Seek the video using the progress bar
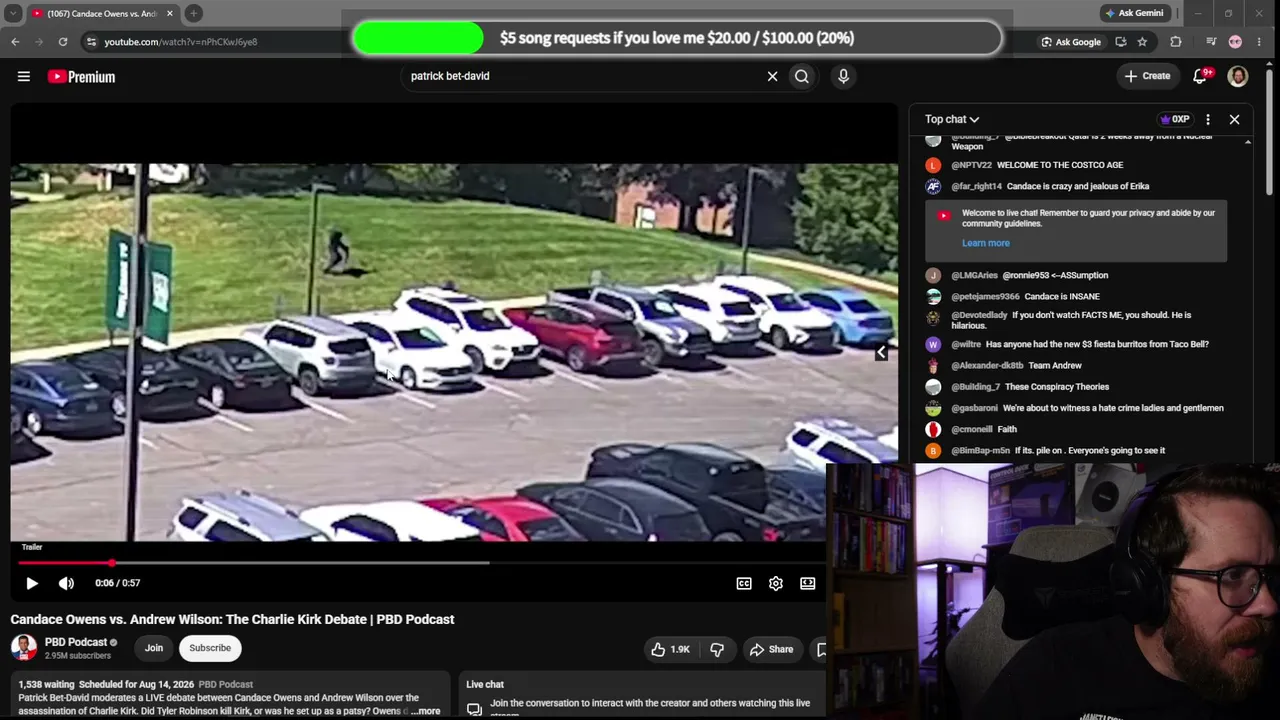 [x=421, y=563]
